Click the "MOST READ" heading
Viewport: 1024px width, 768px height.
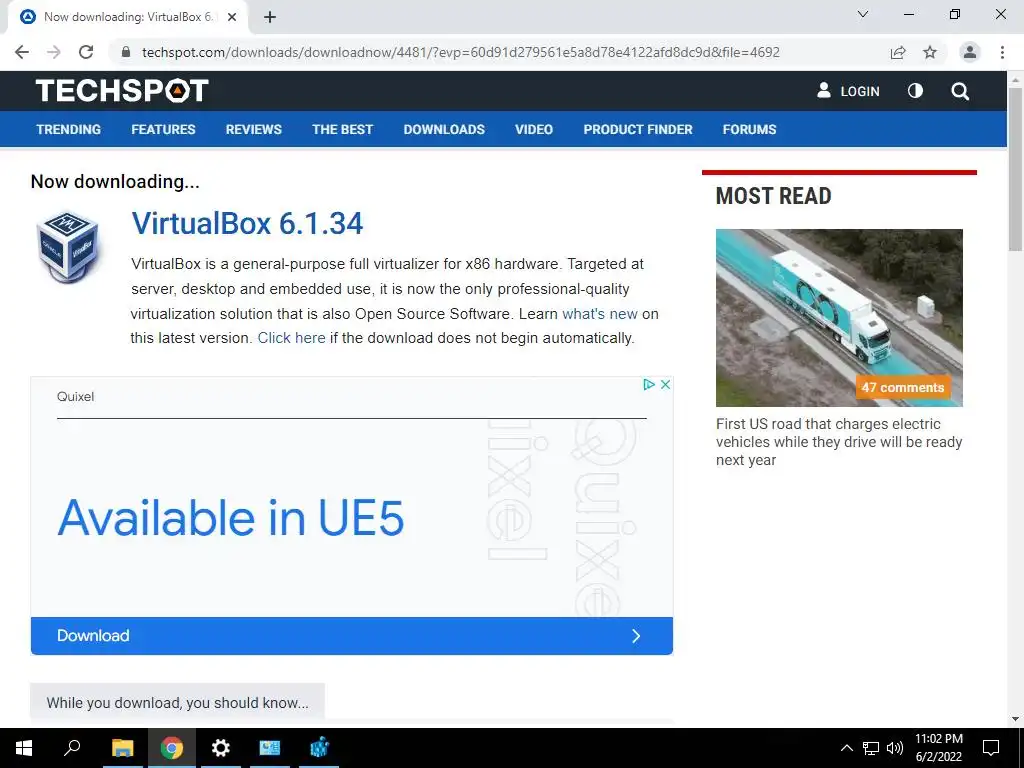coord(773,196)
